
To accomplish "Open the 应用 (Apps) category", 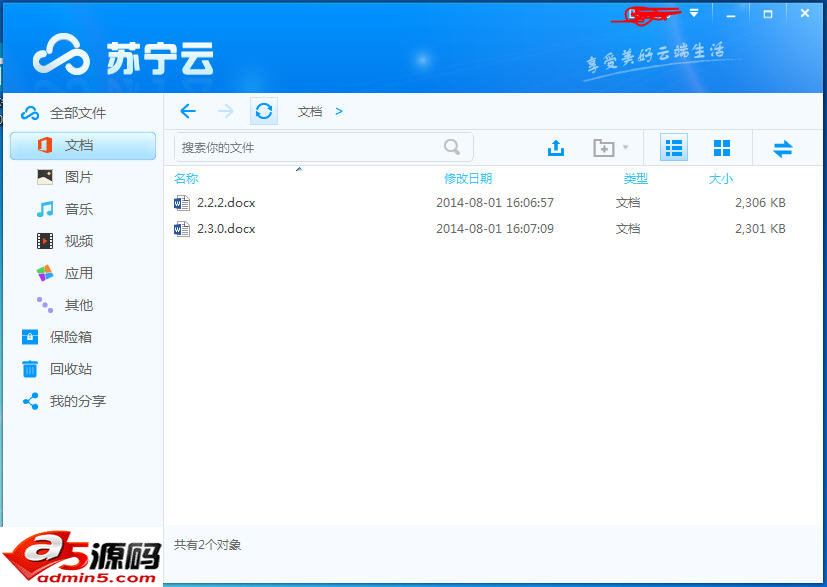I will (x=76, y=273).
